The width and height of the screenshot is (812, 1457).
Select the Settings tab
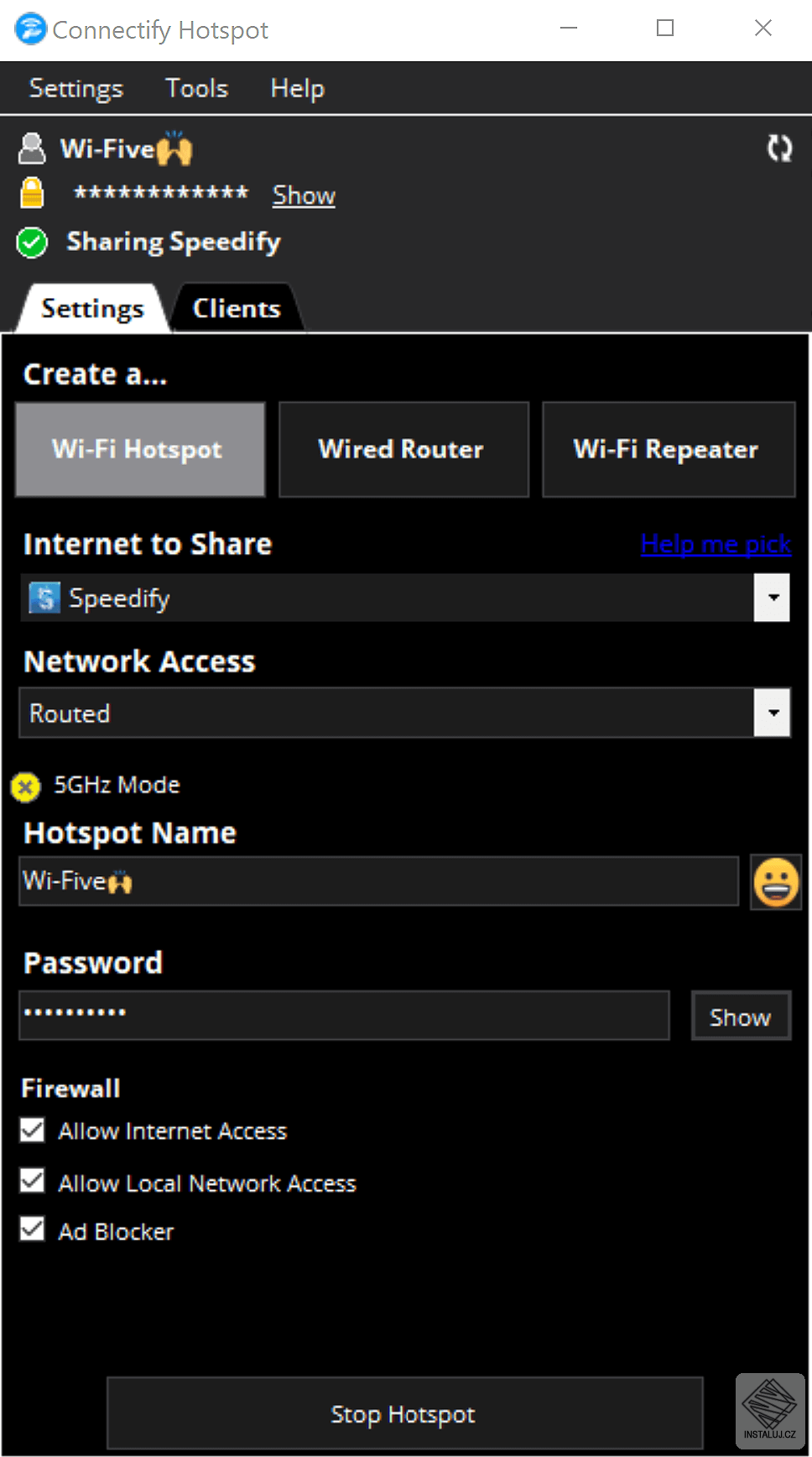pyautogui.click(x=93, y=308)
